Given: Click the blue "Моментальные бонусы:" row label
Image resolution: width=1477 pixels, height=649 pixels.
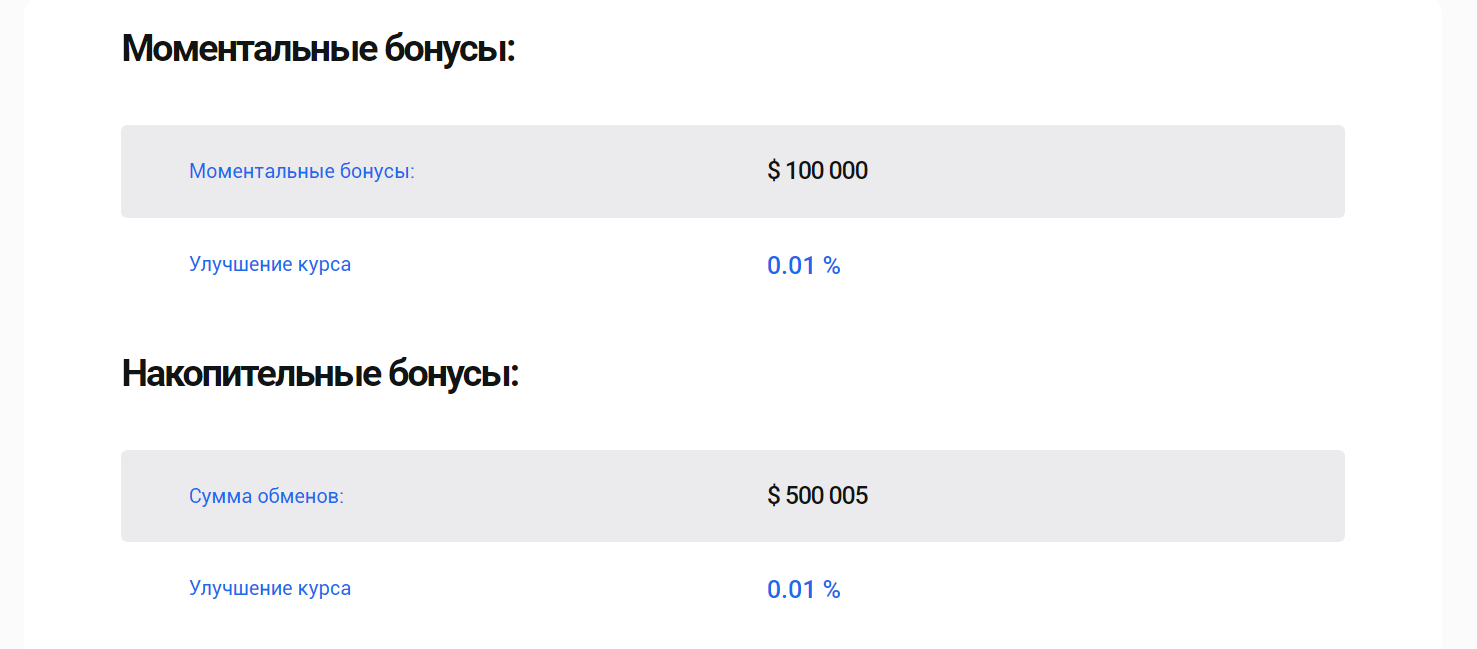Looking at the screenshot, I should coord(301,171).
